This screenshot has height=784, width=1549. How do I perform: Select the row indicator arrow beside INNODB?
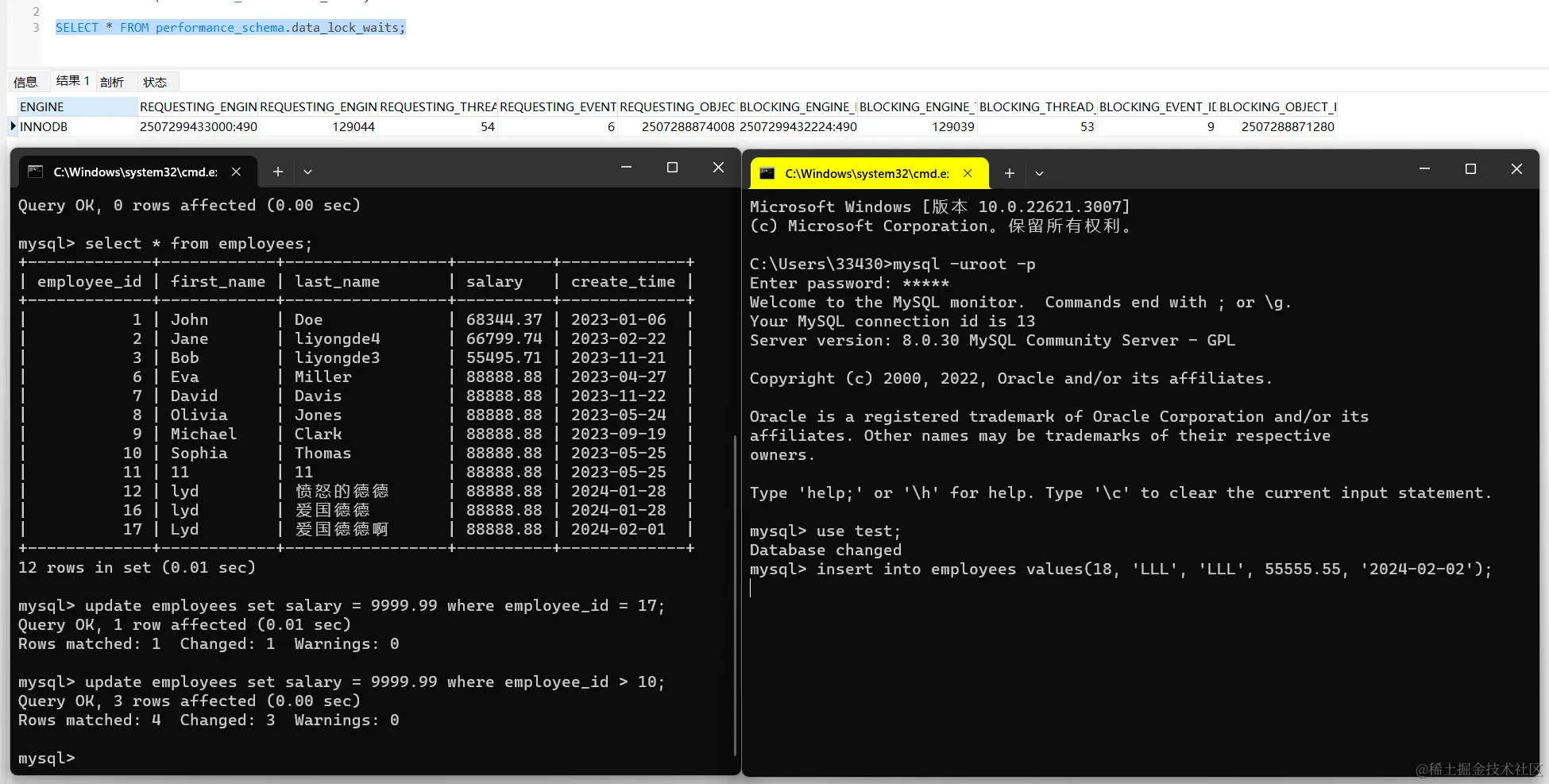[x=13, y=126]
